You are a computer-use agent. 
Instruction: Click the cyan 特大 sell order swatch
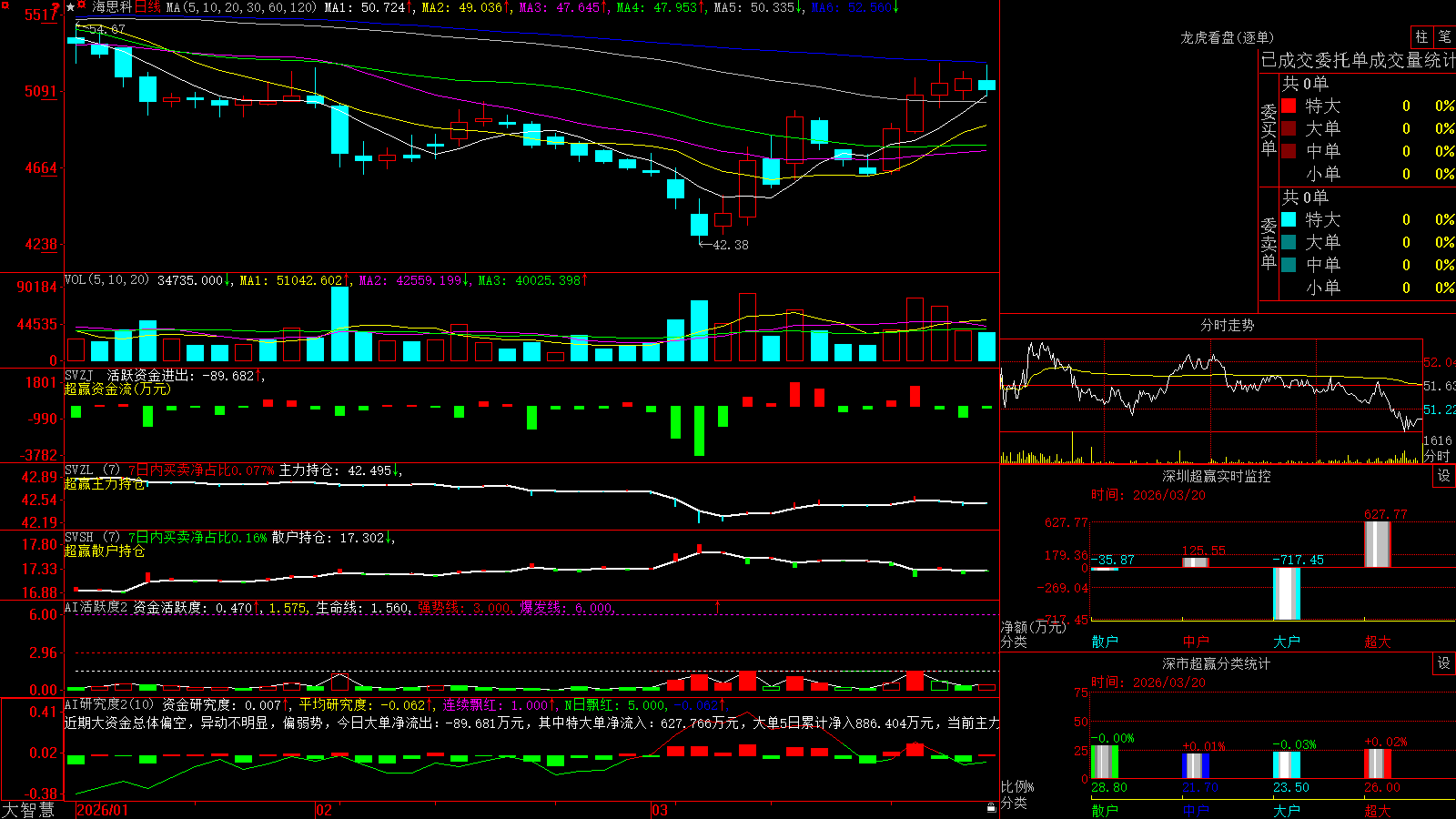point(1289,219)
